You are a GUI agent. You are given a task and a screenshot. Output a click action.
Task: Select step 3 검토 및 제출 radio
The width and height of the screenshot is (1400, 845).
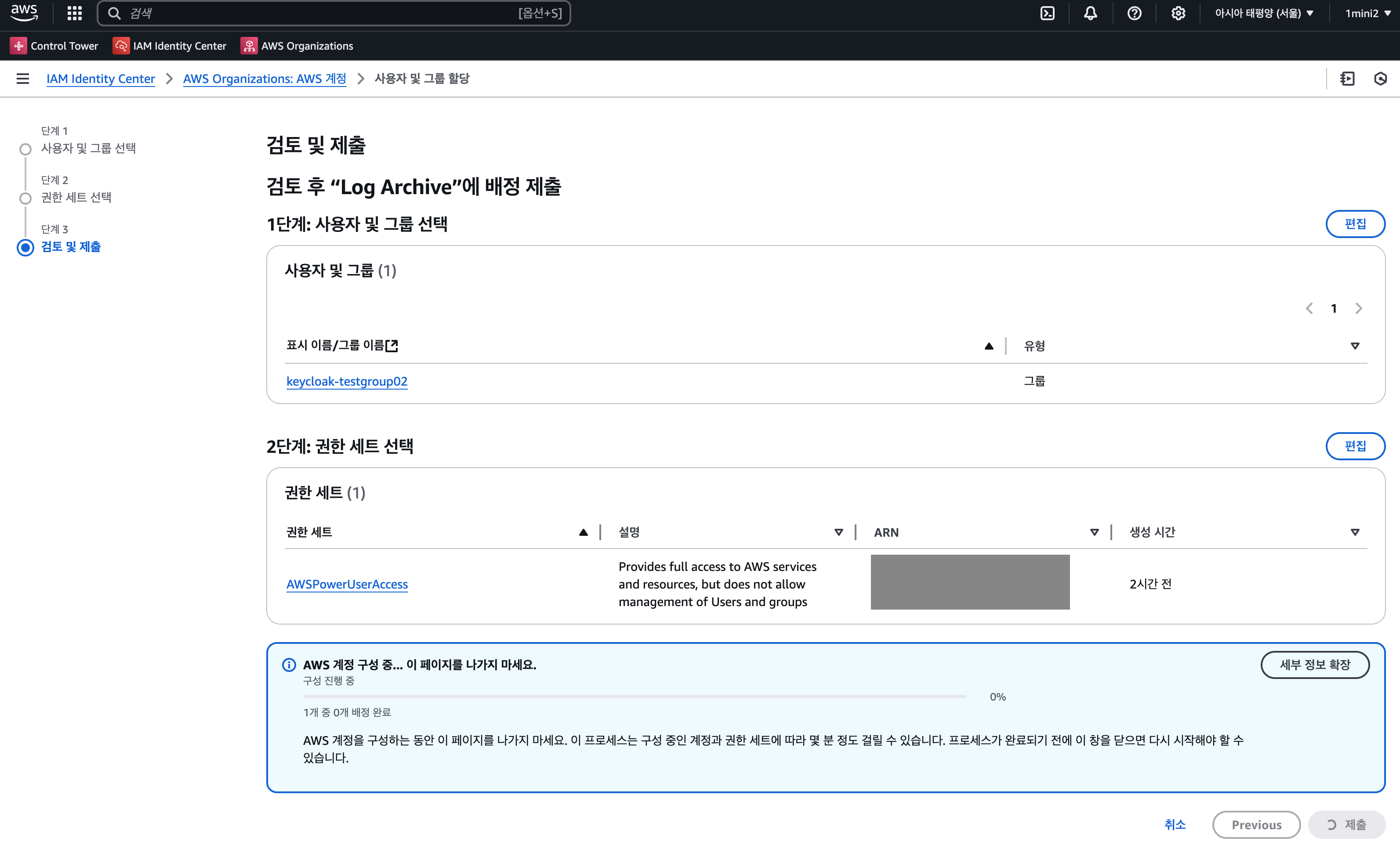point(25,248)
